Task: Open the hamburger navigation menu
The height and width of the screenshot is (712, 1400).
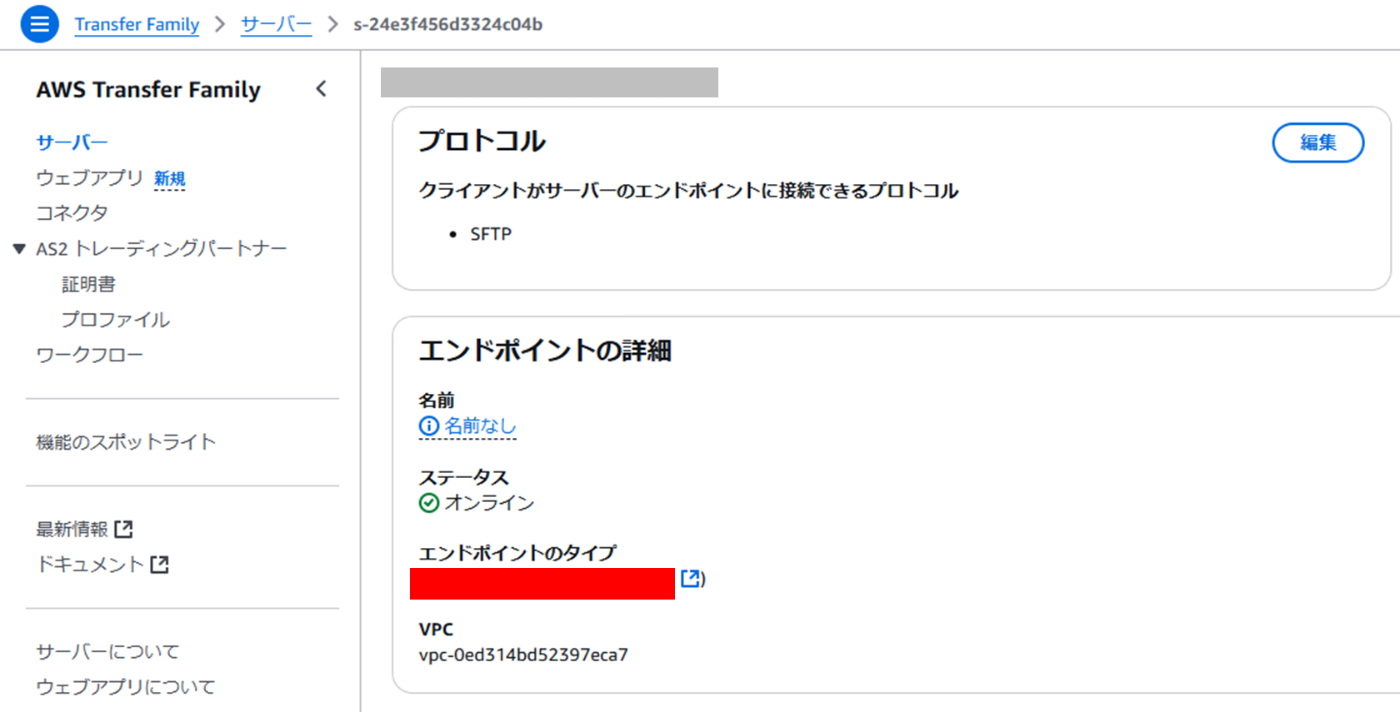Action: point(39,24)
